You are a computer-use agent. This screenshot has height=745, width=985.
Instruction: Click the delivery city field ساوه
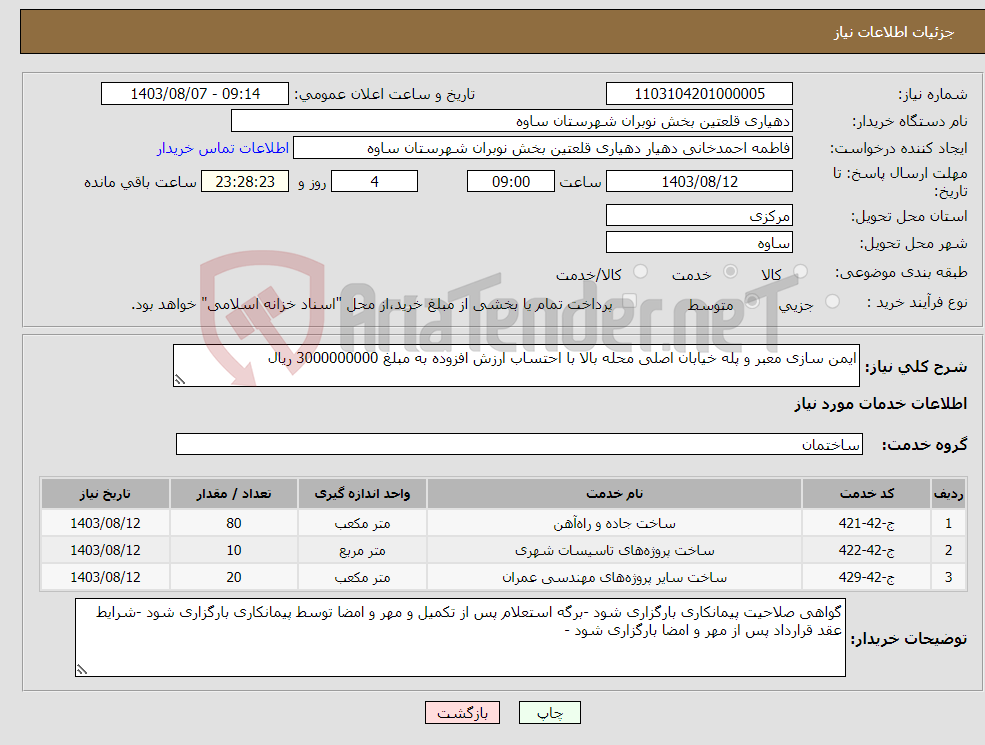click(x=699, y=242)
